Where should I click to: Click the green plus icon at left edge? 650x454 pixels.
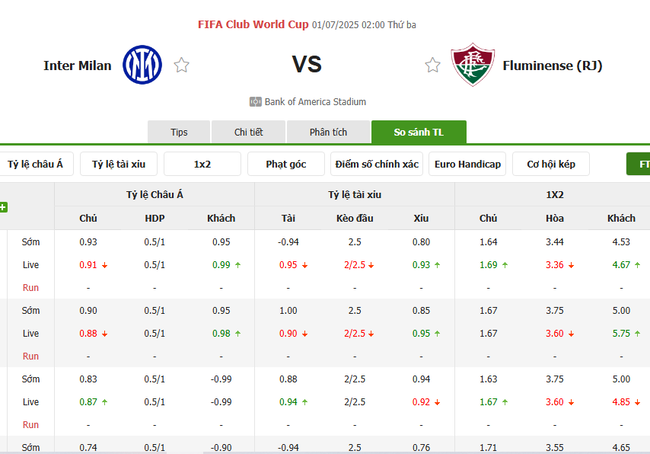pos(4,207)
